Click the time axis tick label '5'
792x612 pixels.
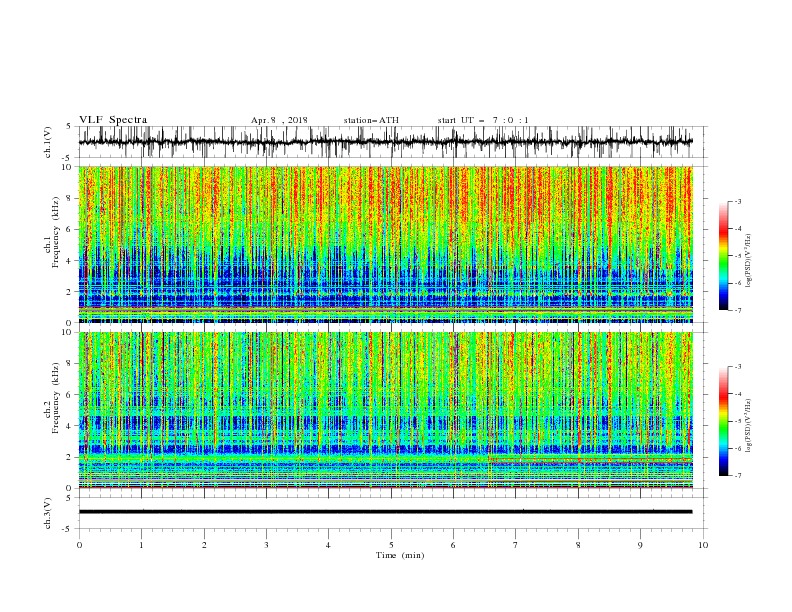coord(391,545)
